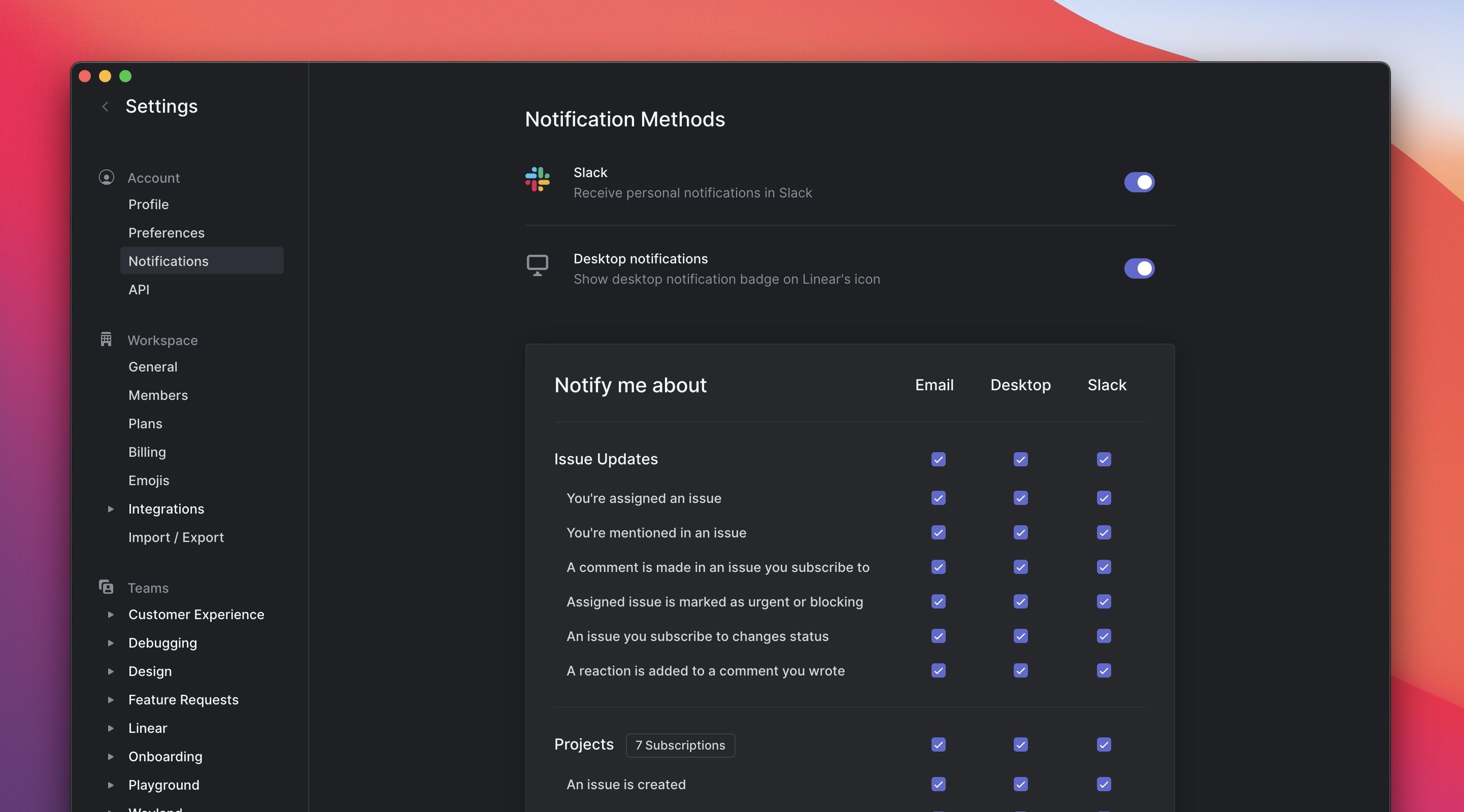
Task: Turn off Desktop notifications toggle
Action: pyautogui.click(x=1139, y=269)
